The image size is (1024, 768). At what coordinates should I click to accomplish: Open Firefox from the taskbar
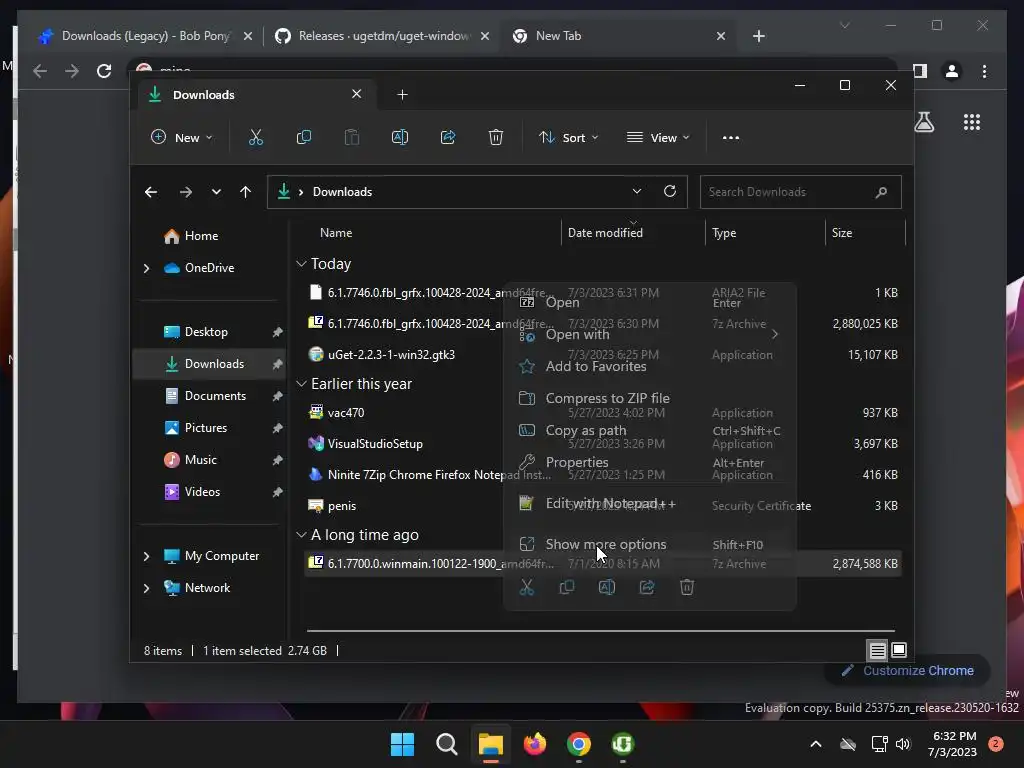pos(535,744)
